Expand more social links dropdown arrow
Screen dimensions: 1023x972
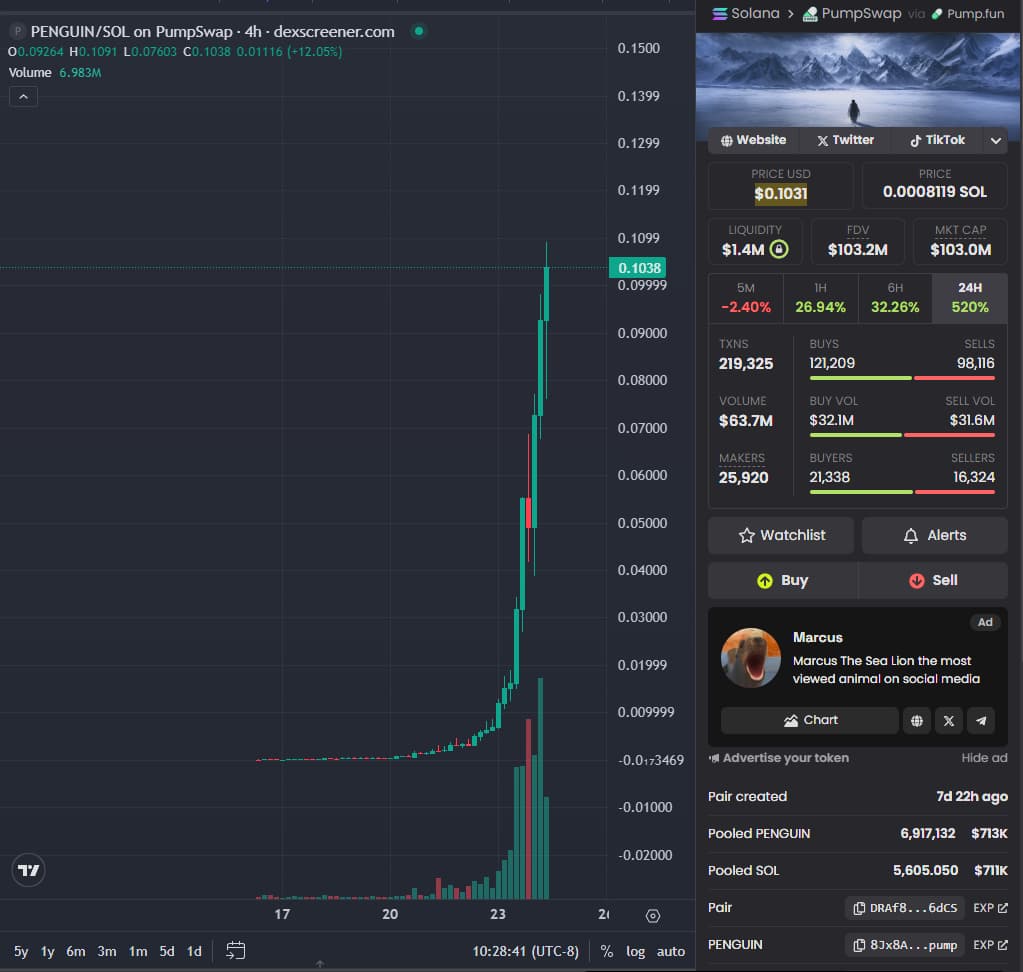point(996,141)
